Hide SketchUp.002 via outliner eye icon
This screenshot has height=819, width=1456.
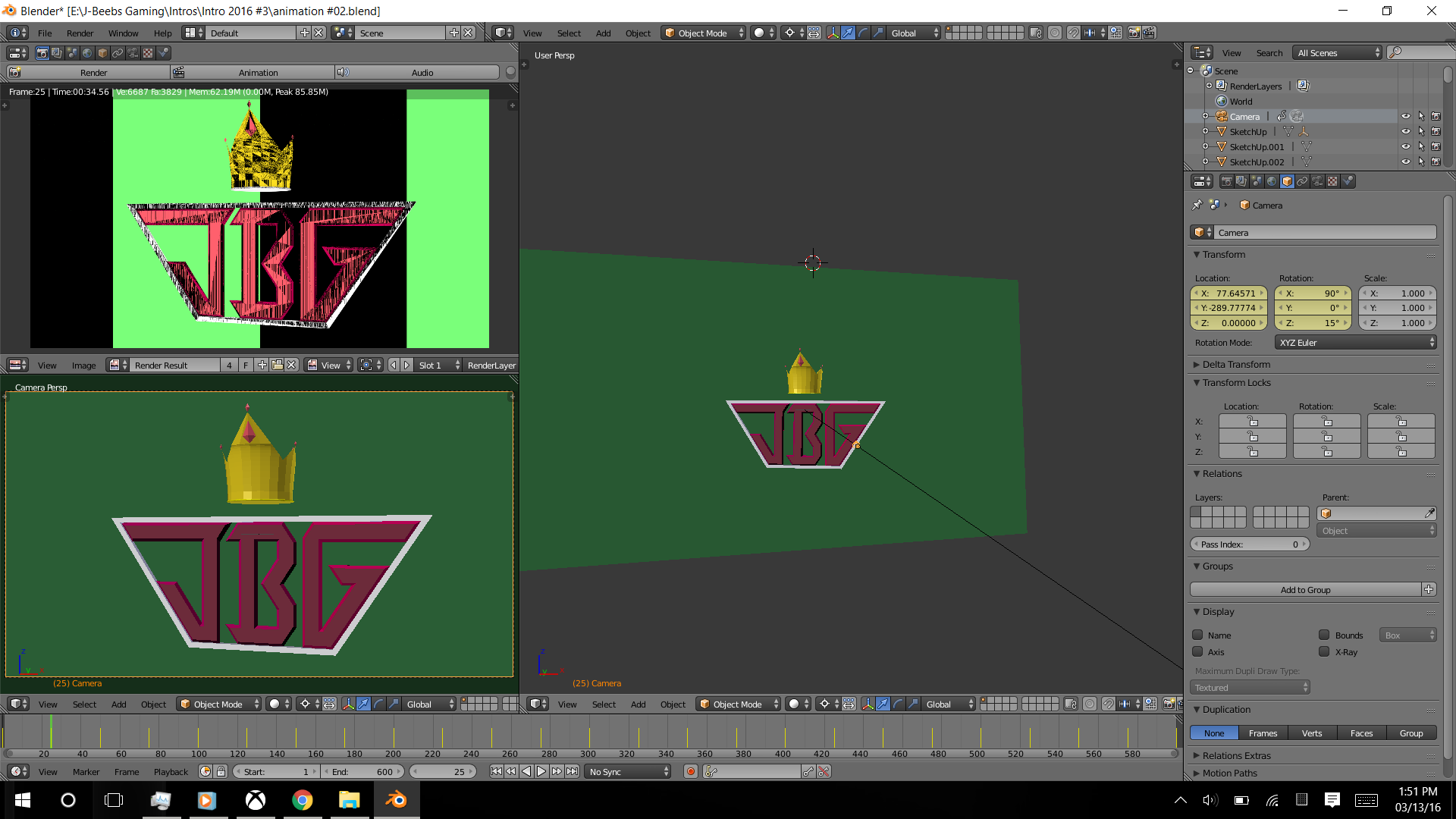pyautogui.click(x=1405, y=162)
